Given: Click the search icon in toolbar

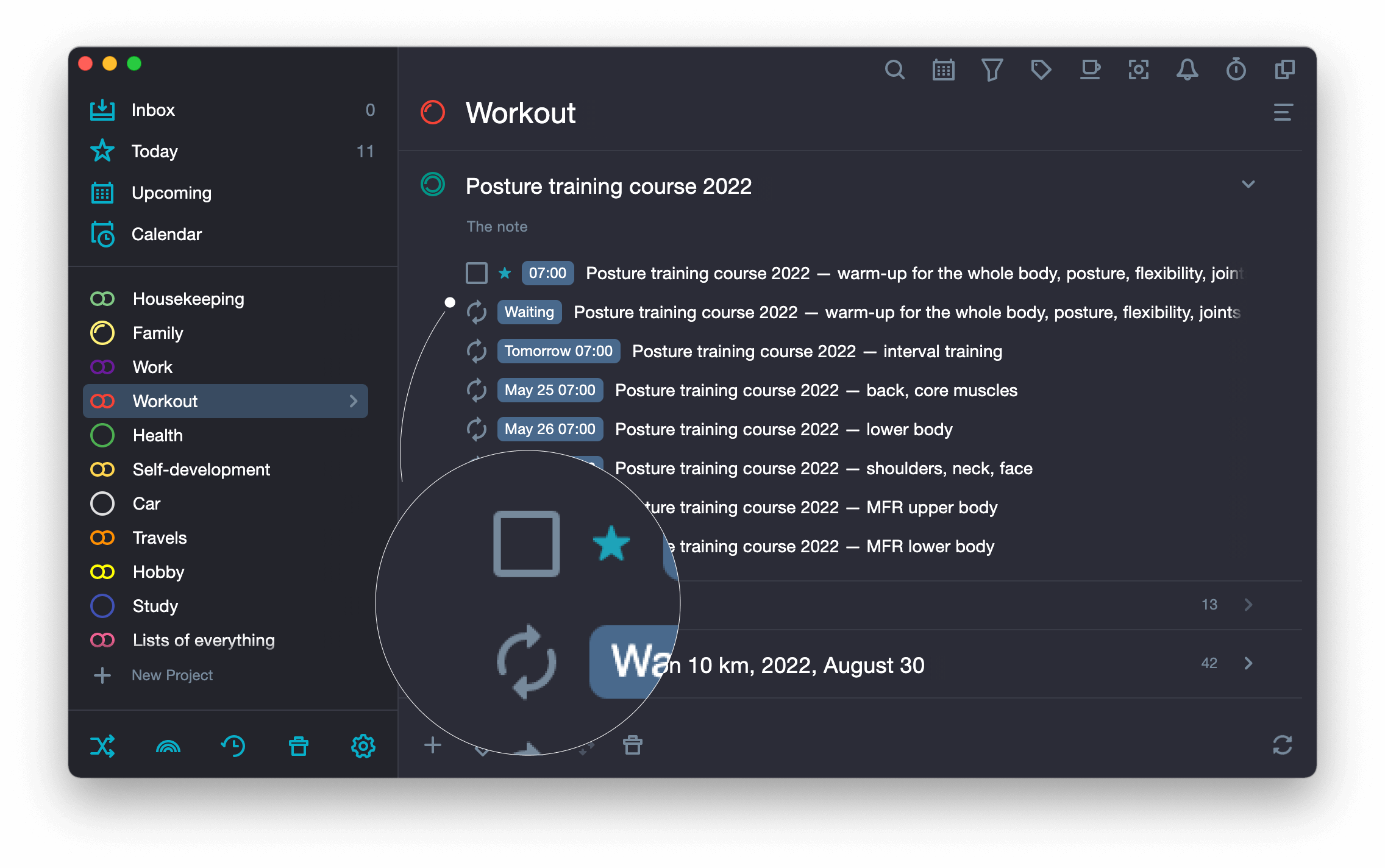Looking at the screenshot, I should [x=893, y=69].
